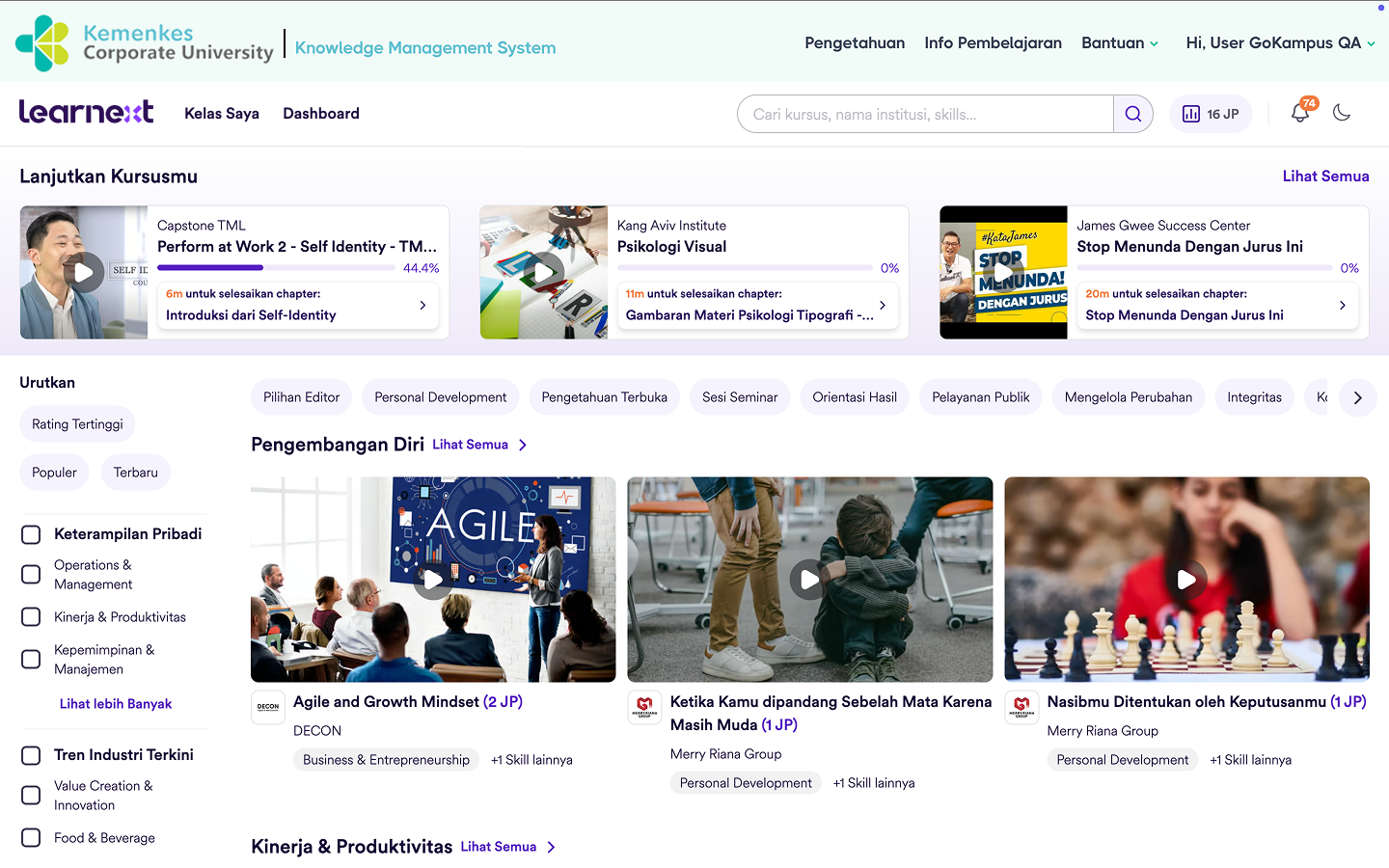Open the Nasibmu Ditentukan oleh Keputusanmu title

point(1207,702)
